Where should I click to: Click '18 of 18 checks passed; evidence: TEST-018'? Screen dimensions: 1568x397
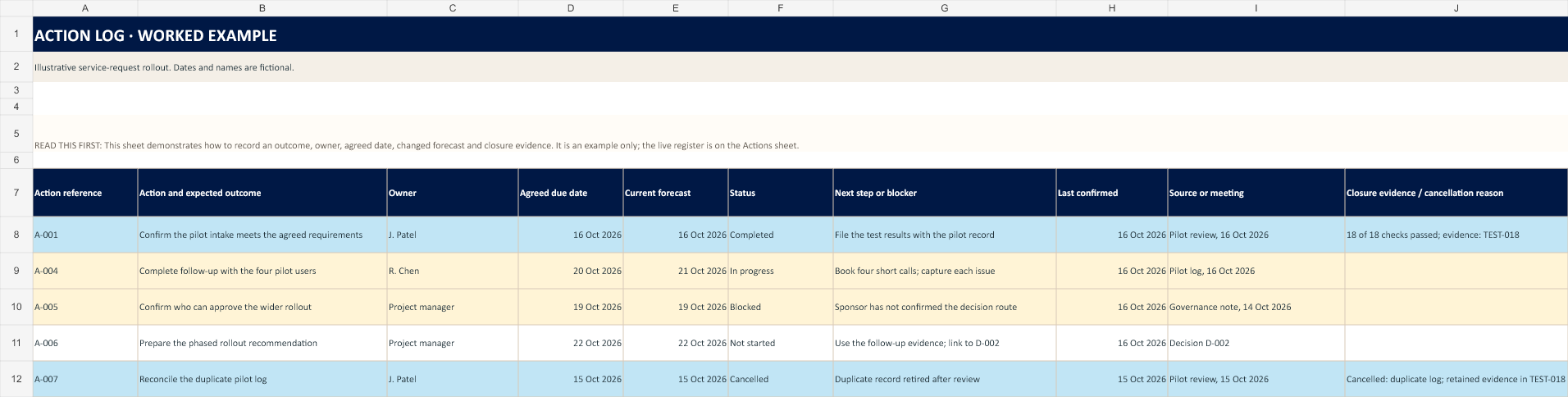1456,235
